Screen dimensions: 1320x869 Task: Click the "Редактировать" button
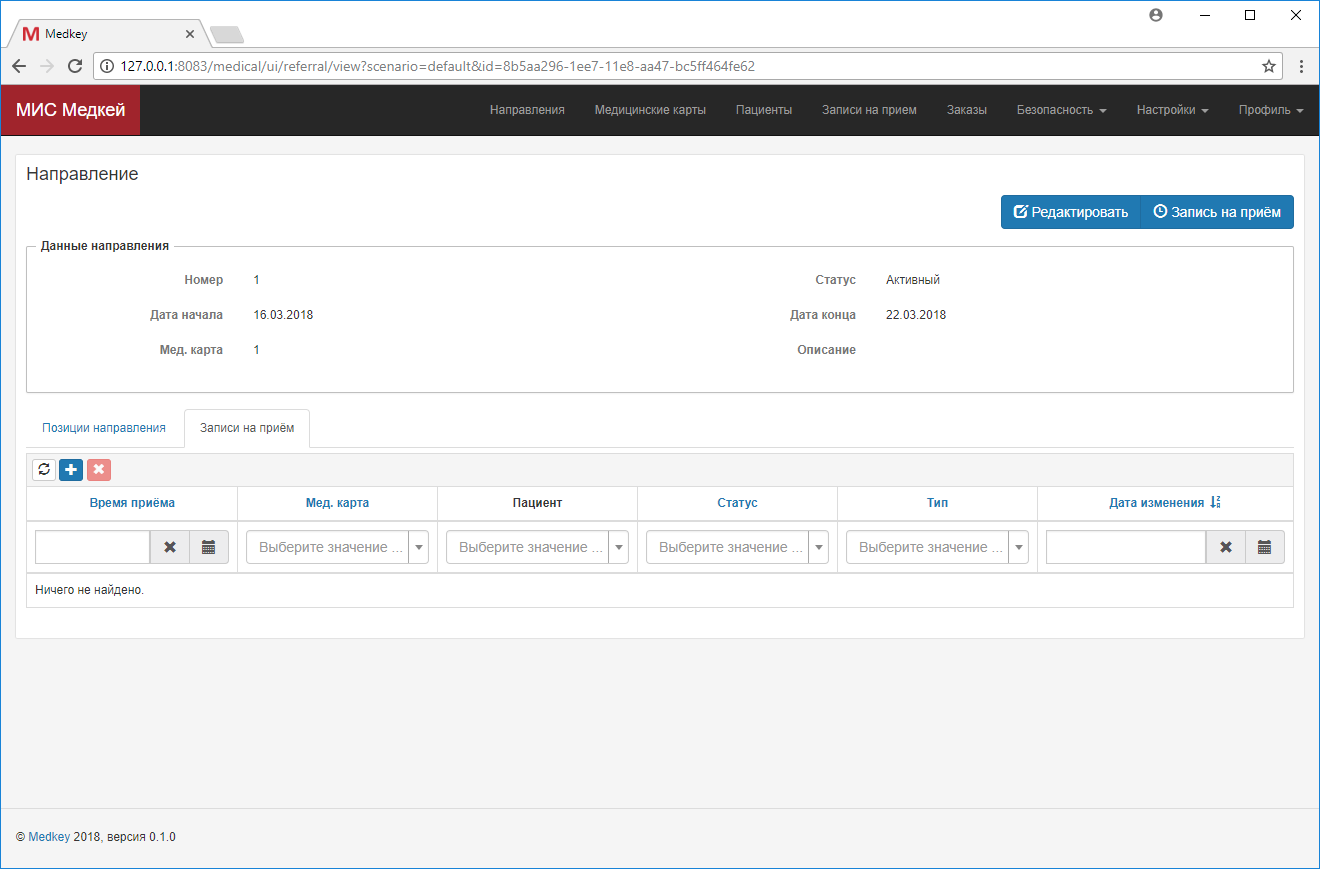click(1071, 212)
